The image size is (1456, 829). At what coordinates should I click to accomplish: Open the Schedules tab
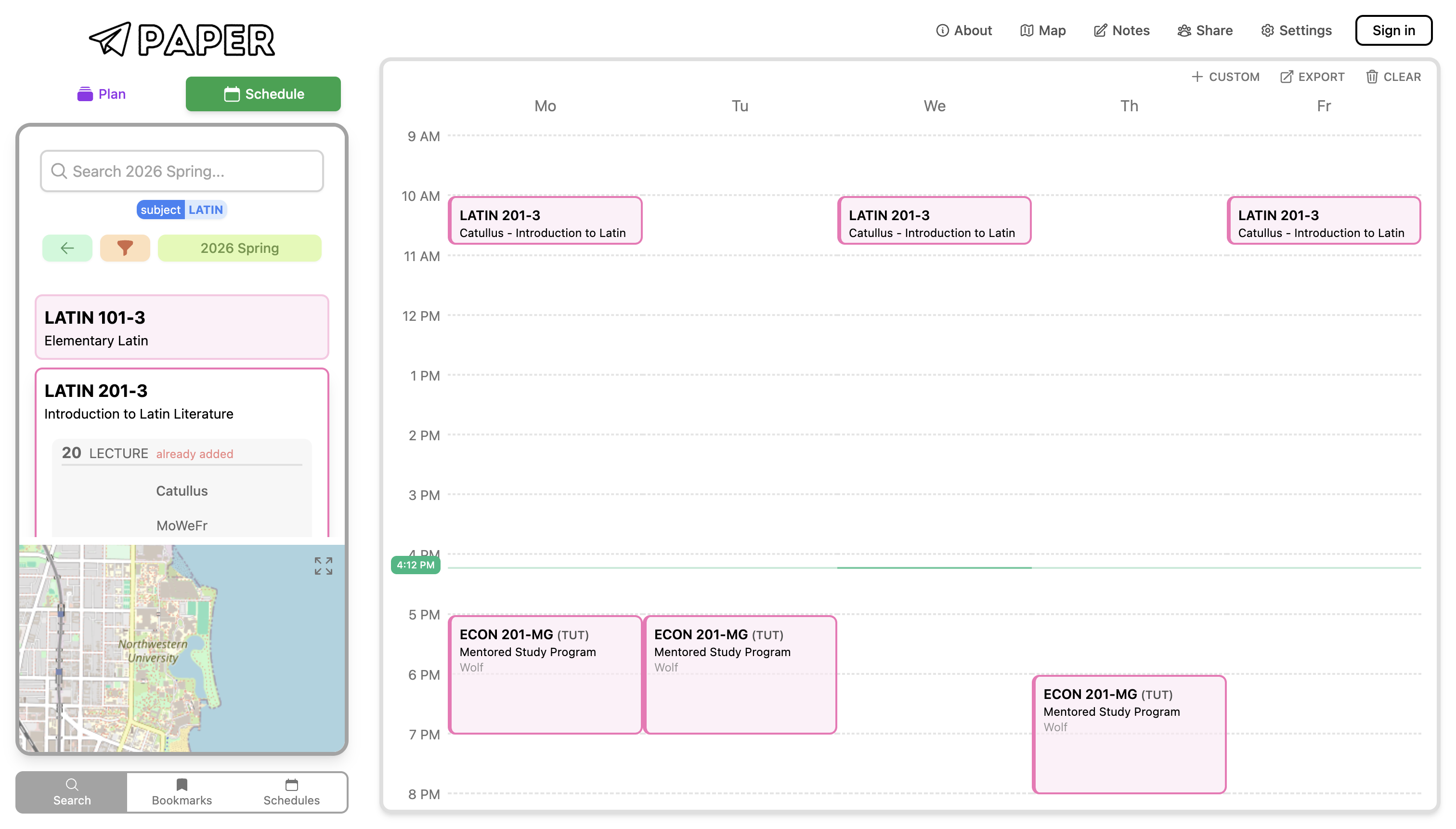click(x=291, y=791)
